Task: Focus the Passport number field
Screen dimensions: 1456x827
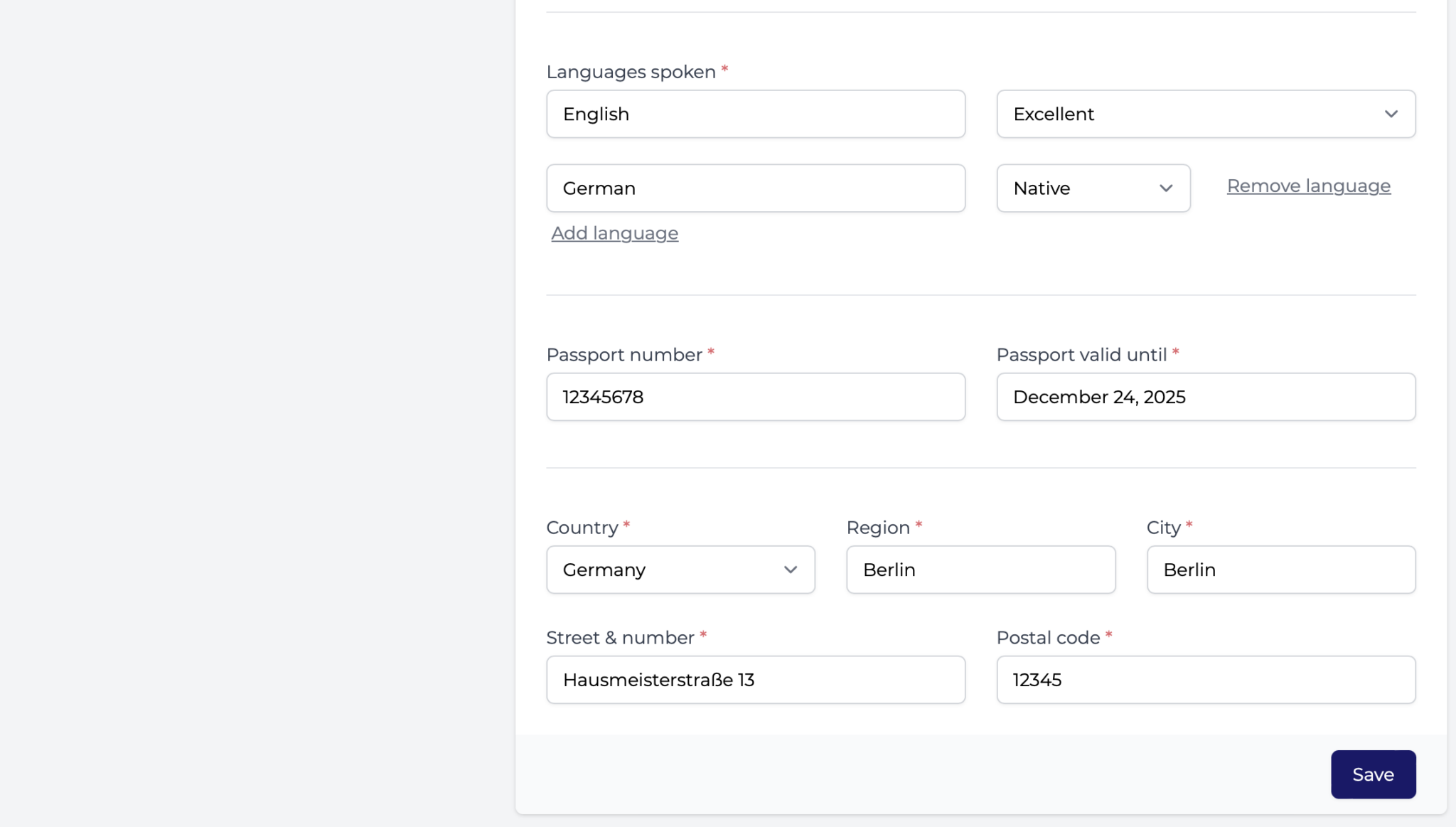Action: click(x=756, y=397)
